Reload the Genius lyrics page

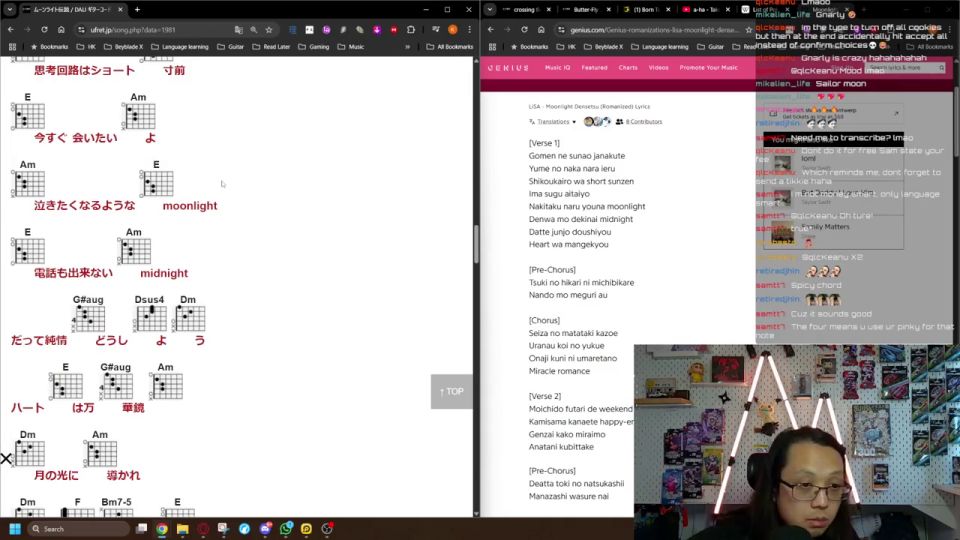click(524, 29)
